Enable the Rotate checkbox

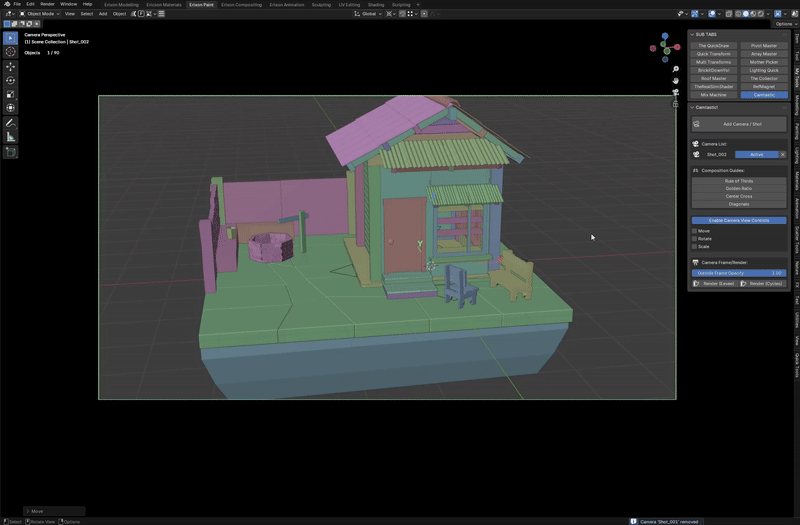(694, 239)
